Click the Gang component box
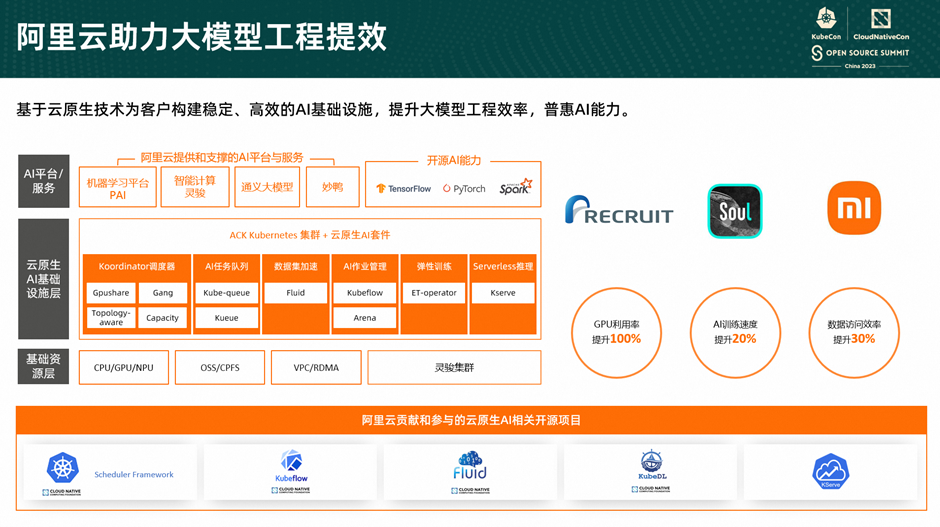 tap(162, 293)
